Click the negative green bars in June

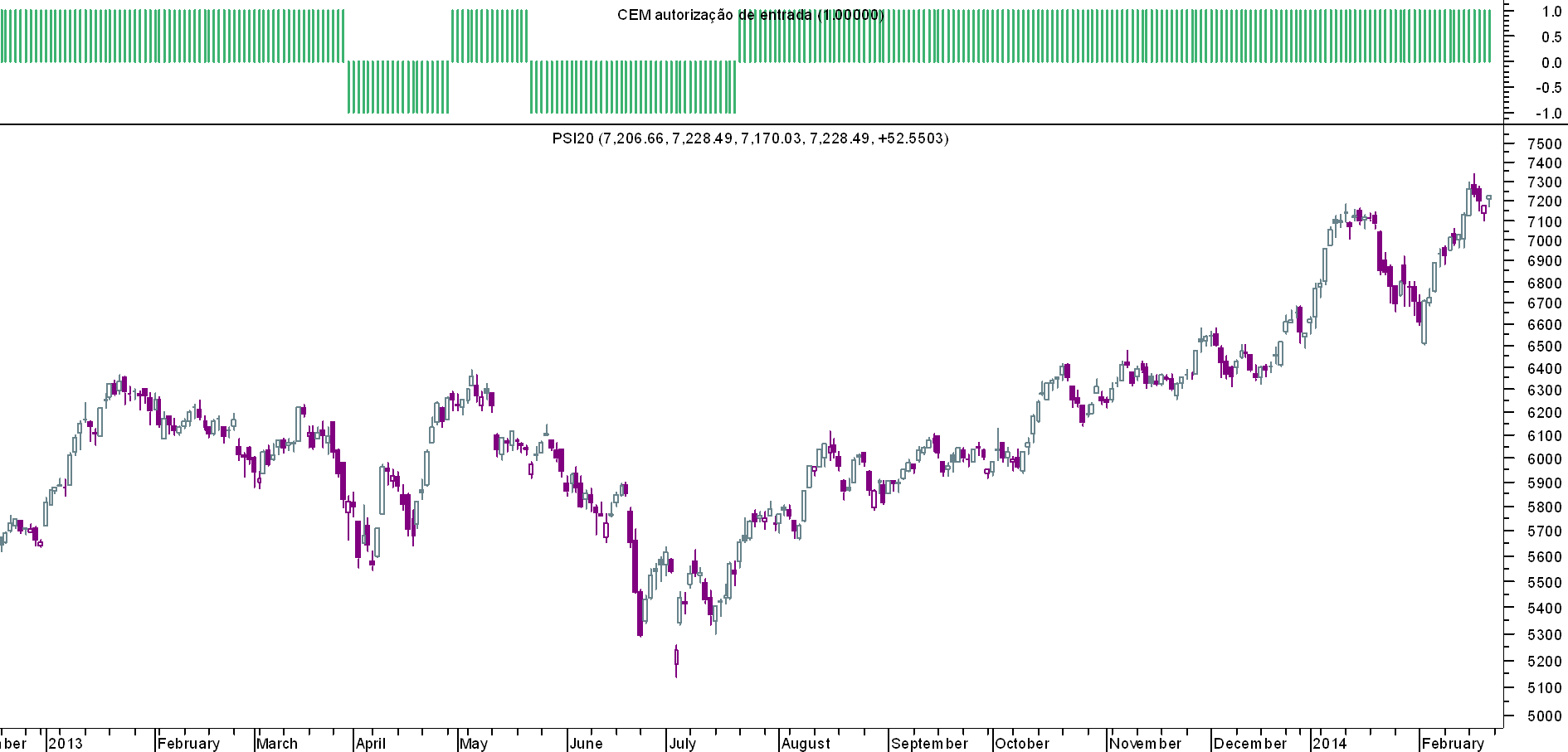pyautogui.click(x=633, y=87)
